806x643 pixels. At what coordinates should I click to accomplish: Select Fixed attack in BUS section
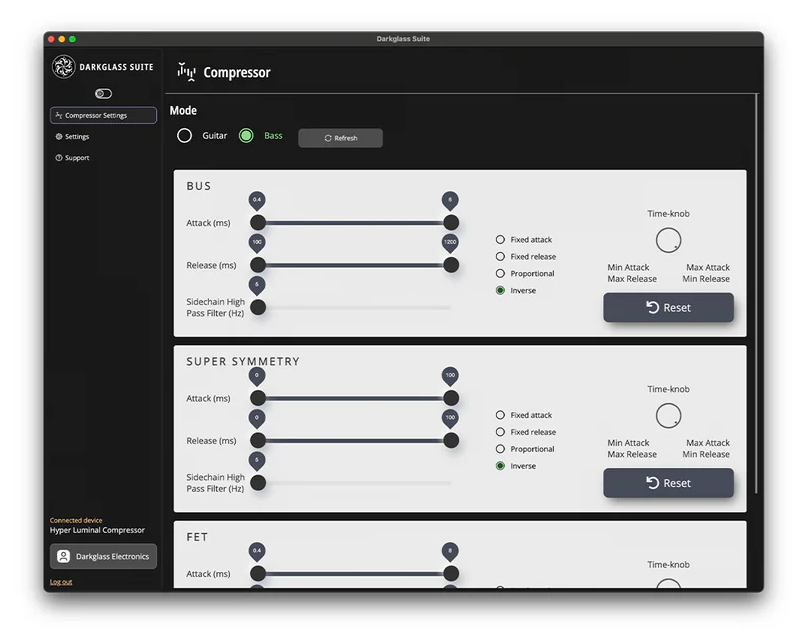click(x=500, y=240)
